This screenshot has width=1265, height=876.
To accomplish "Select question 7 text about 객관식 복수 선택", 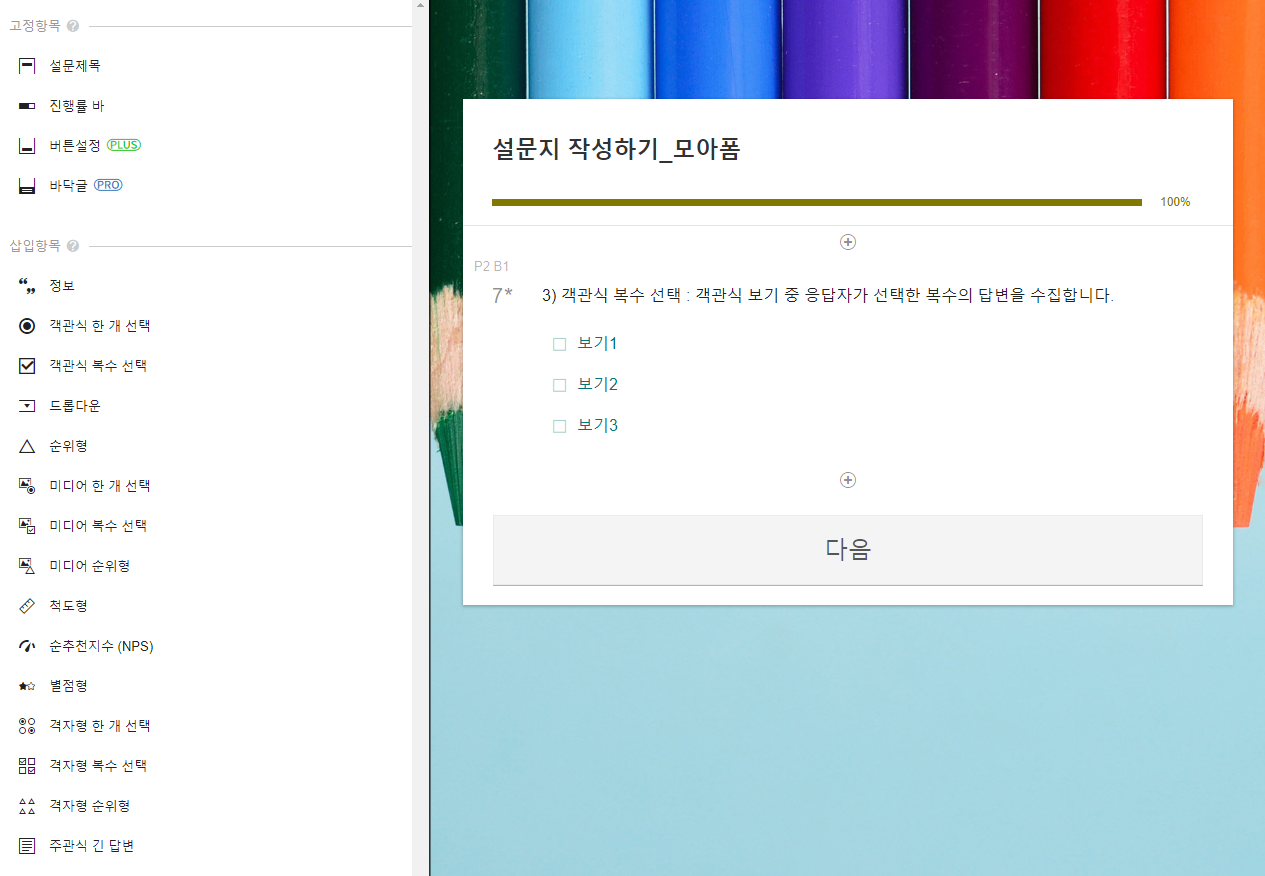I will 828,295.
